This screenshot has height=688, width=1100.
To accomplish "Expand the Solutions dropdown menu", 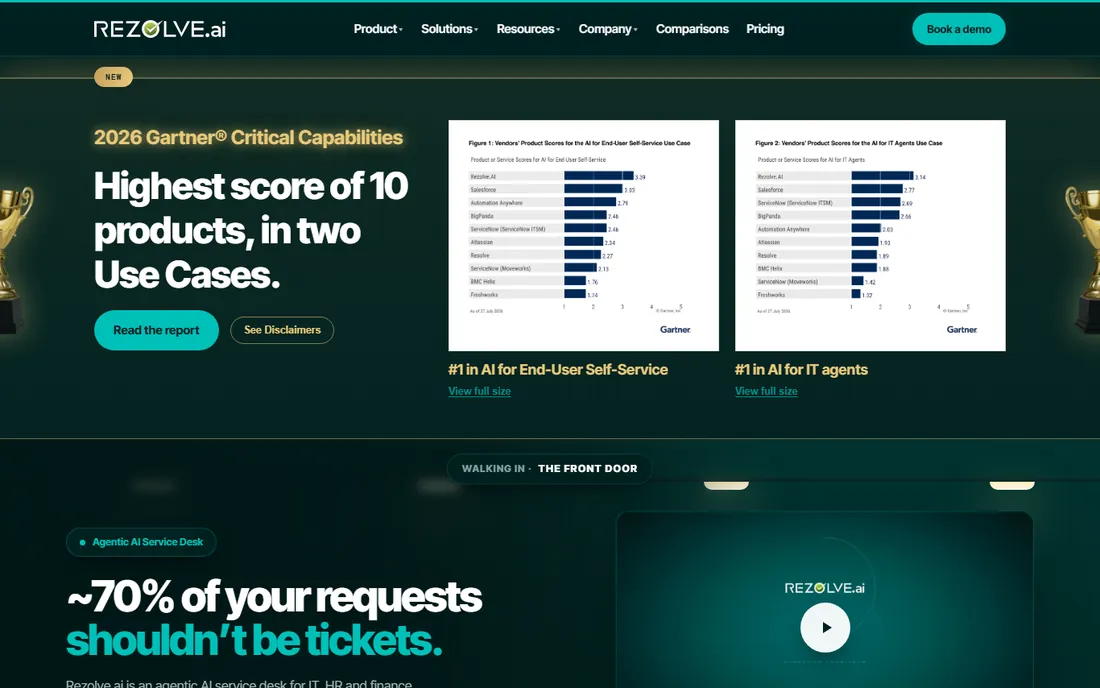I will [449, 29].
